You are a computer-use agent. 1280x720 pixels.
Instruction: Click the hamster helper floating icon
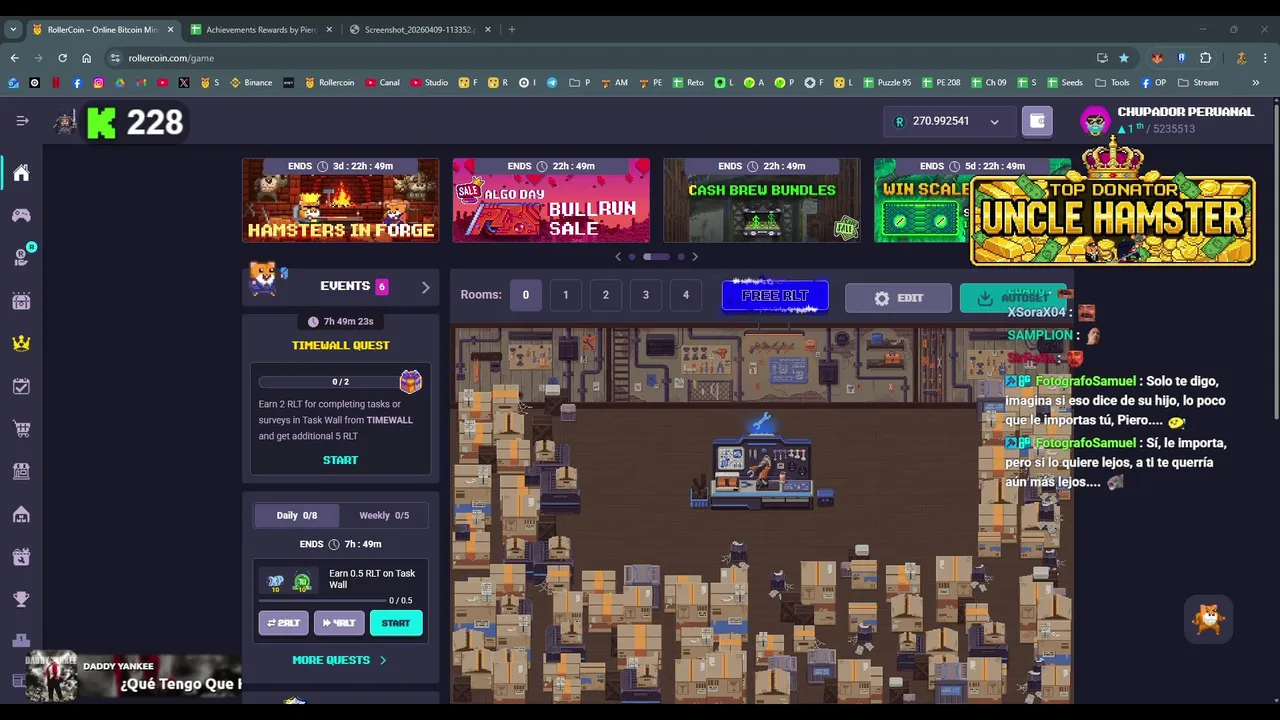[1208, 619]
